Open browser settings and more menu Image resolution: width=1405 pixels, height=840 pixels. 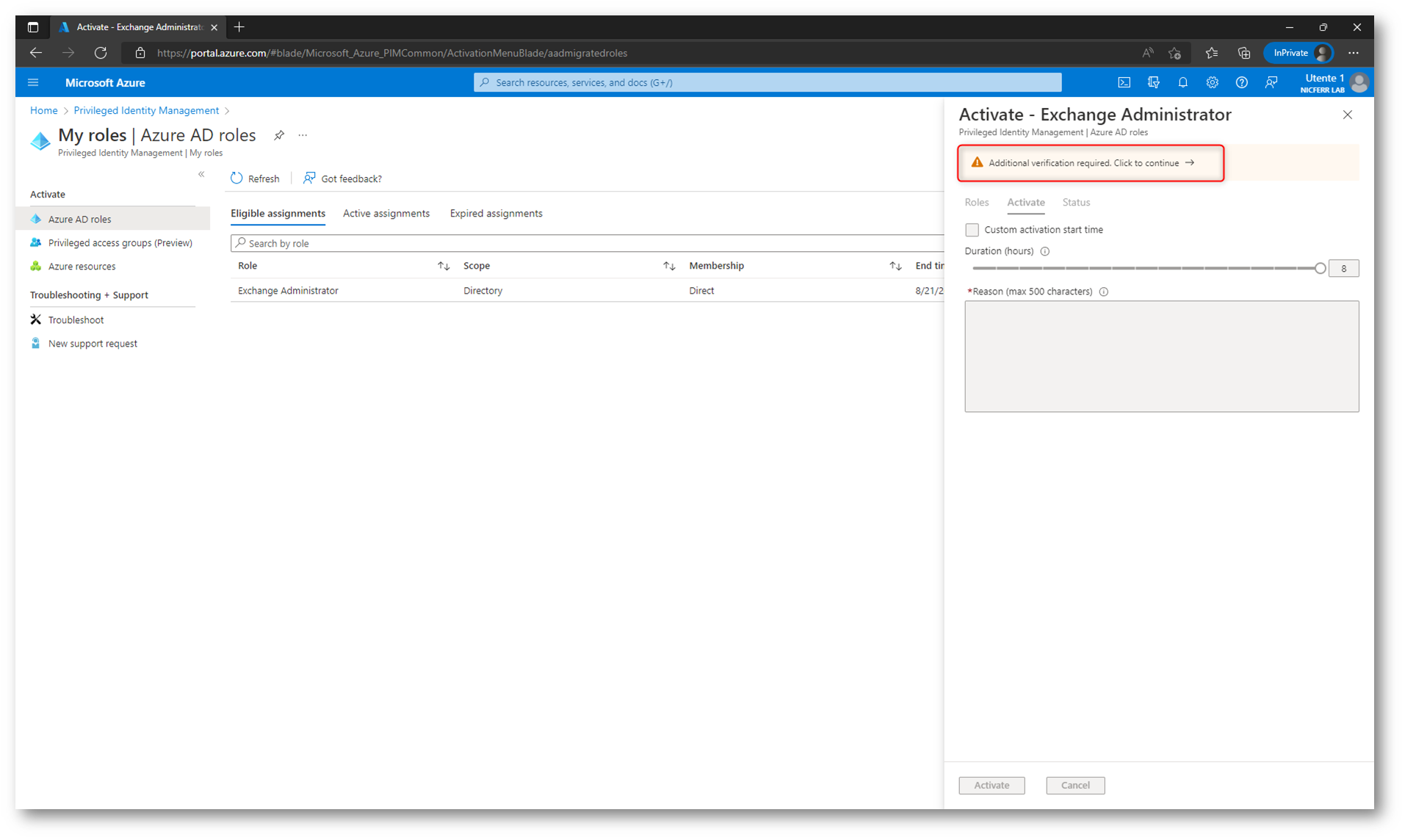click(1354, 53)
